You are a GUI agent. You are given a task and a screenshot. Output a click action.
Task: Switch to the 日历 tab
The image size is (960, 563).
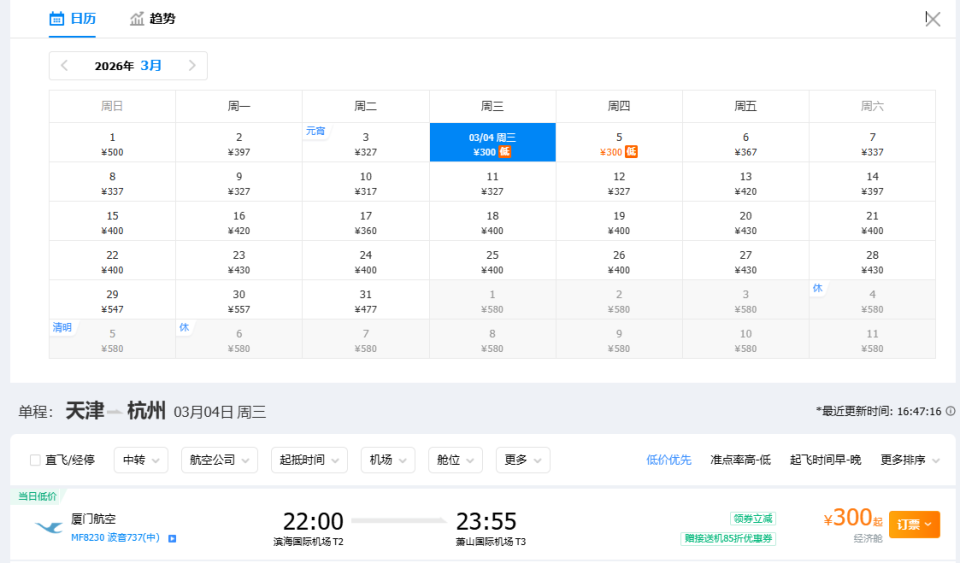(72, 19)
